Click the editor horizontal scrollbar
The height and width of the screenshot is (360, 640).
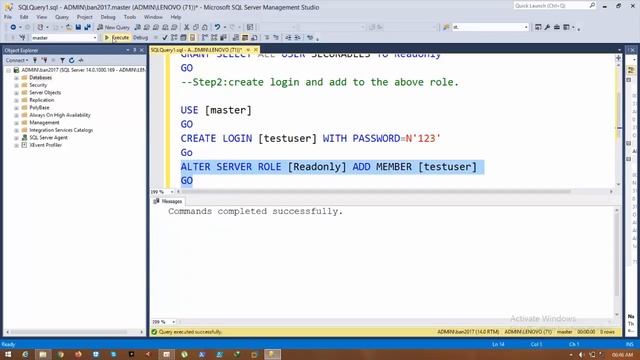pos(376,191)
